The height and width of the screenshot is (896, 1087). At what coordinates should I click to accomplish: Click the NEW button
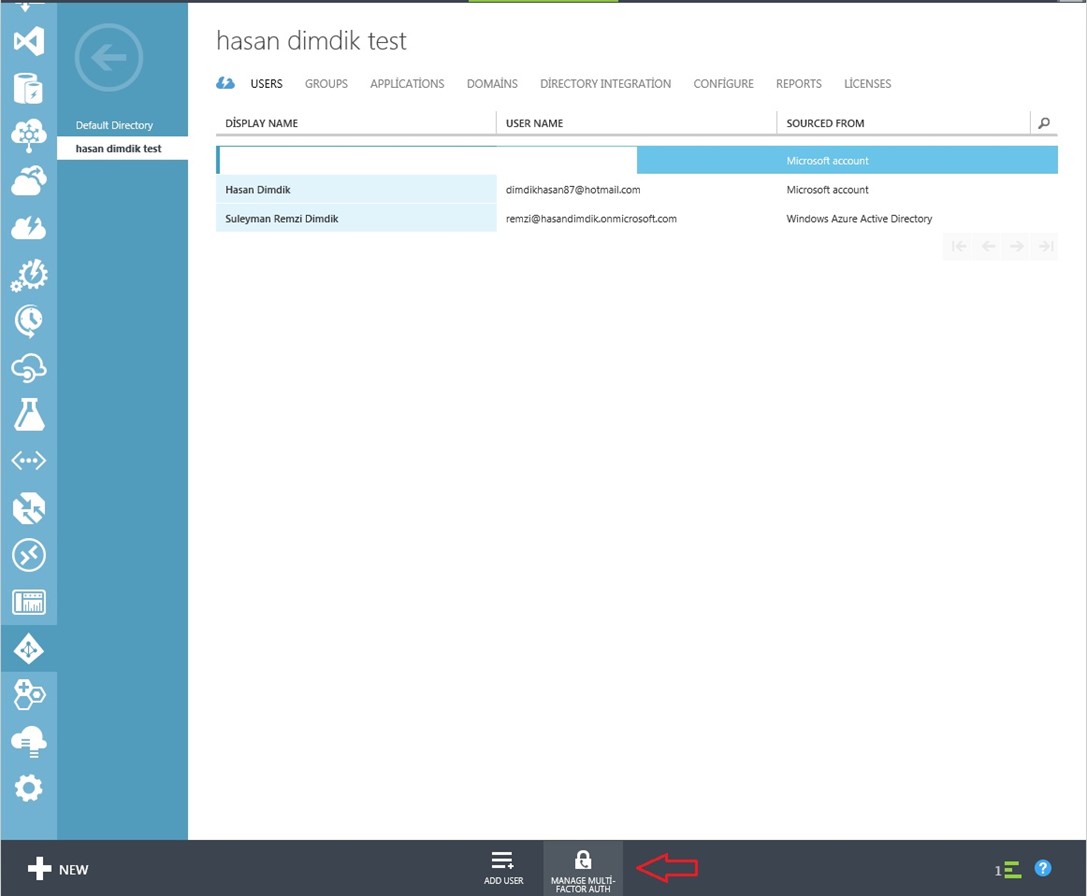tap(58, 869)
